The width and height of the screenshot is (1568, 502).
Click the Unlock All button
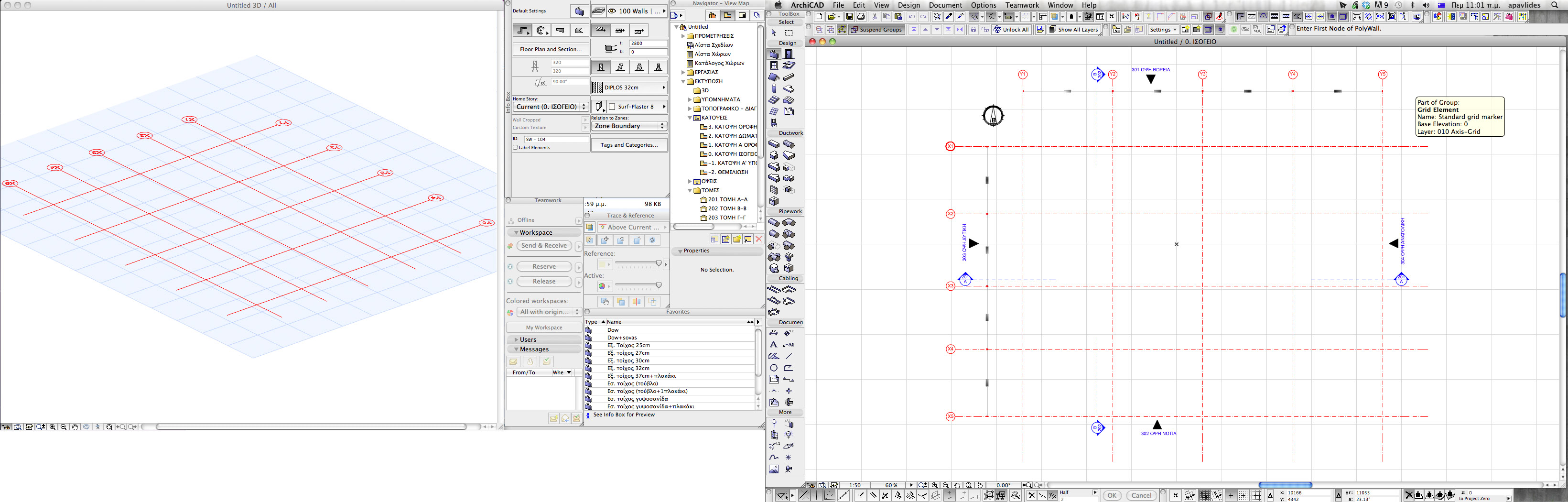point(1011,29)
